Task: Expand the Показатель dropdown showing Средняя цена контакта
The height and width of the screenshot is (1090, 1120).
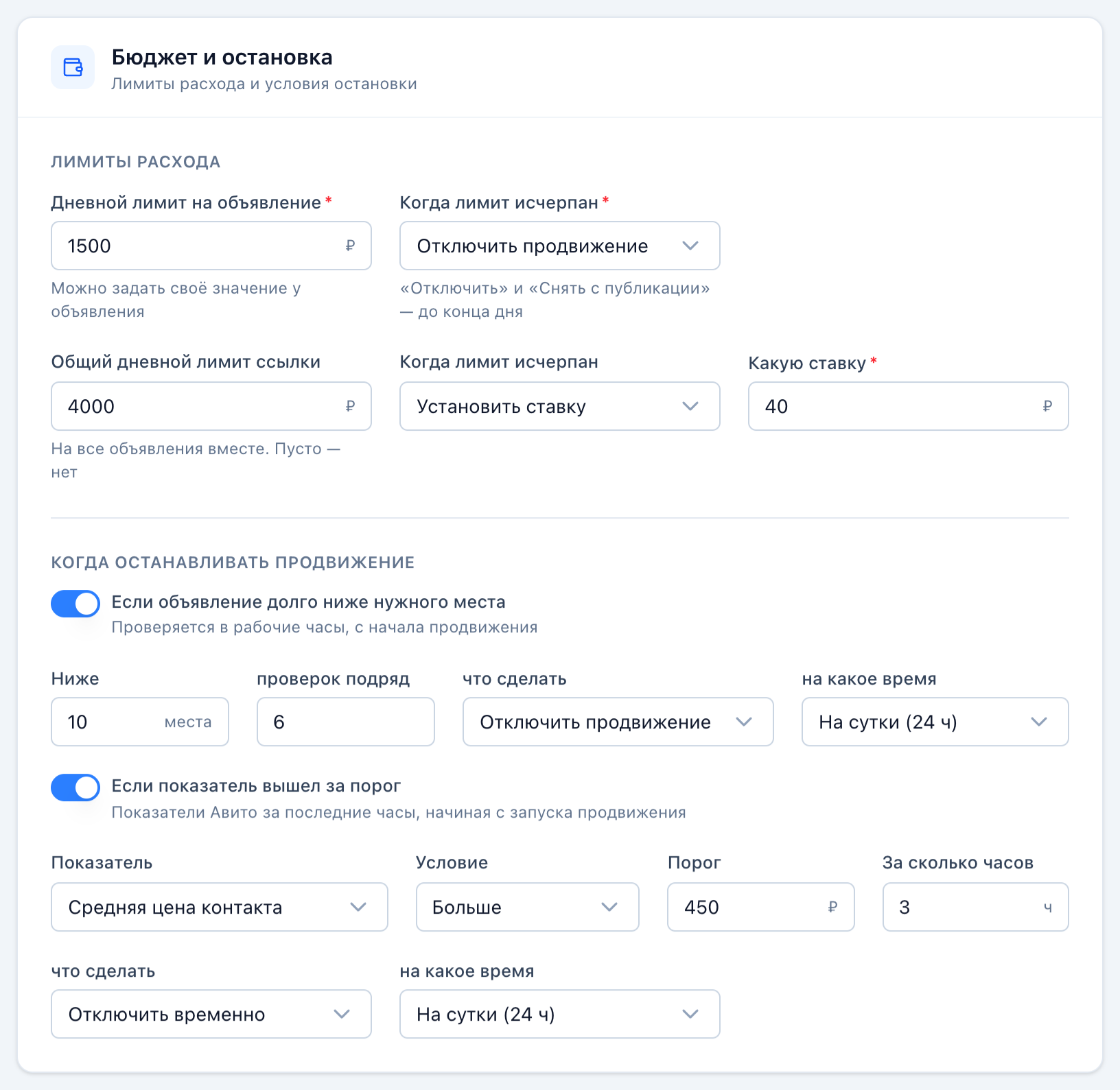Action: click(x=220, y=907)
